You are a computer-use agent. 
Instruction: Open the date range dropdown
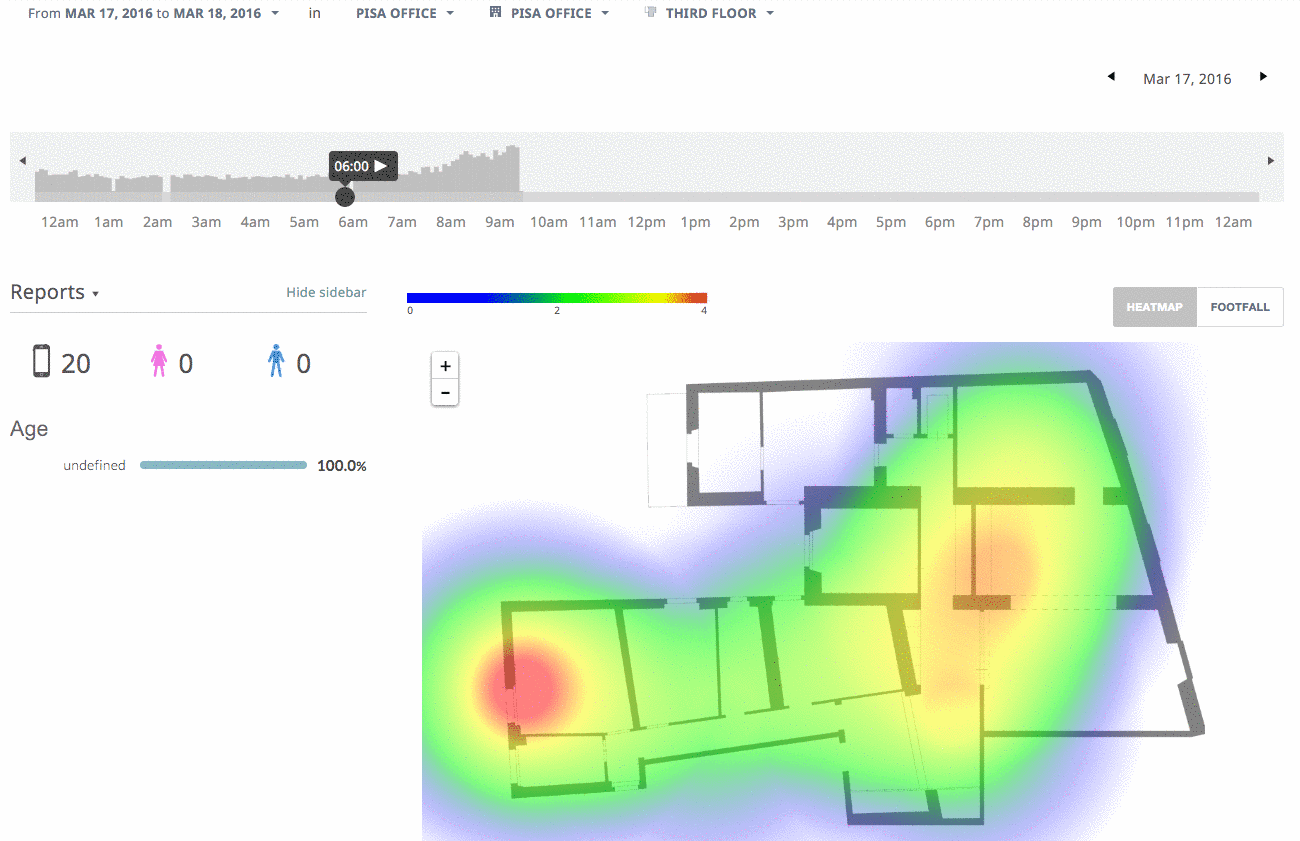coord(154,14)
